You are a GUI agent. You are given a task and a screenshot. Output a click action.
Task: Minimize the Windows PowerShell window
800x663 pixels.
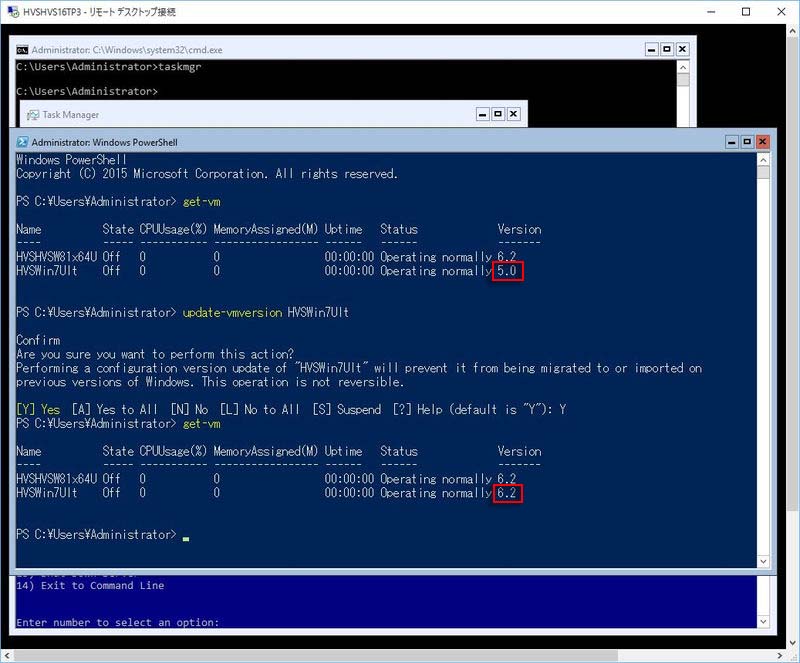(732, 141)
